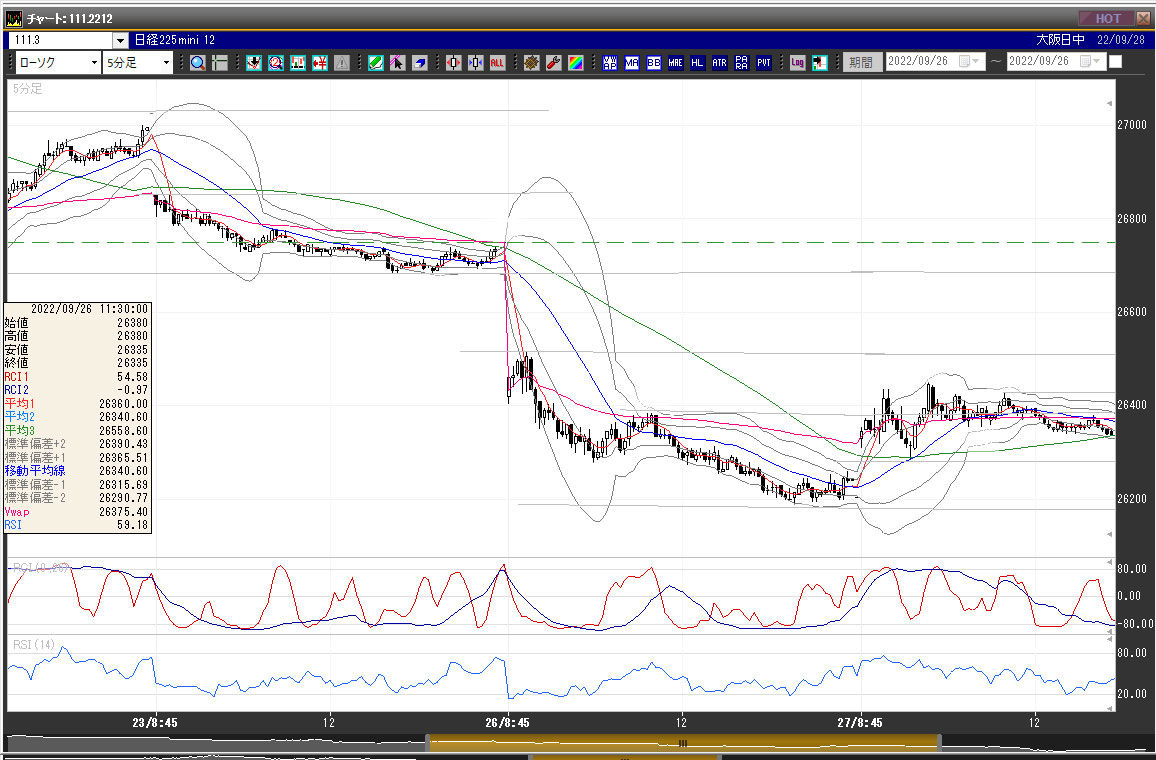Click the arrow marker at price pane bottom right

click(1110, 534)
